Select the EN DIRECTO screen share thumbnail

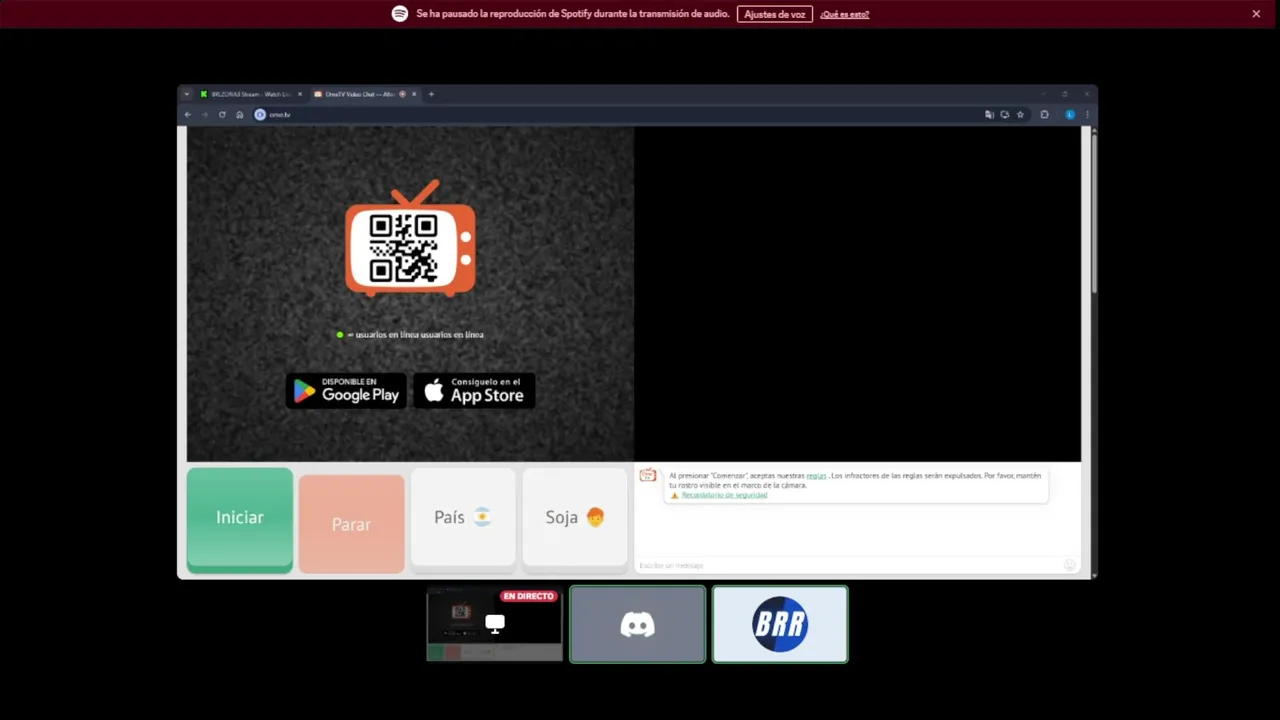click(x=495, y=624)
